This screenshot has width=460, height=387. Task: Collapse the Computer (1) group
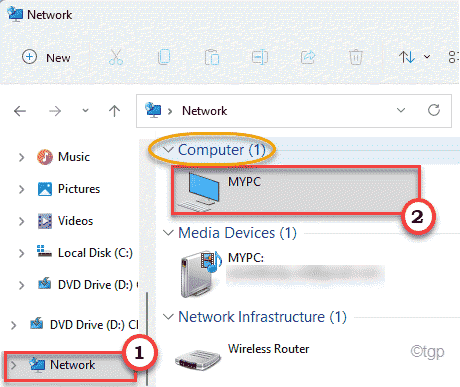click(169, 150)
